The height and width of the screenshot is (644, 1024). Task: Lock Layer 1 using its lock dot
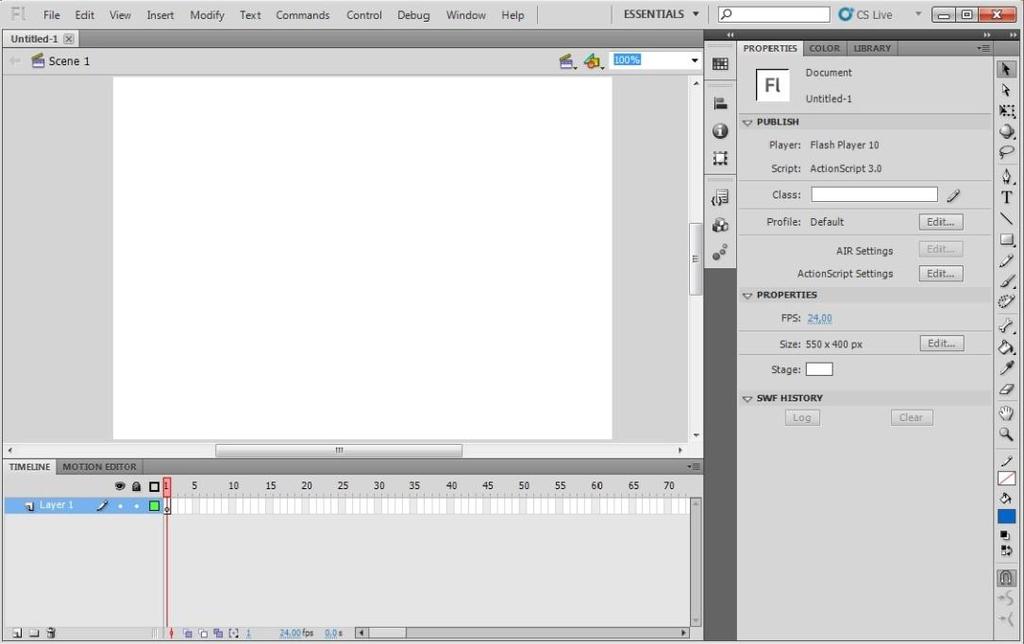pos(136,506)
